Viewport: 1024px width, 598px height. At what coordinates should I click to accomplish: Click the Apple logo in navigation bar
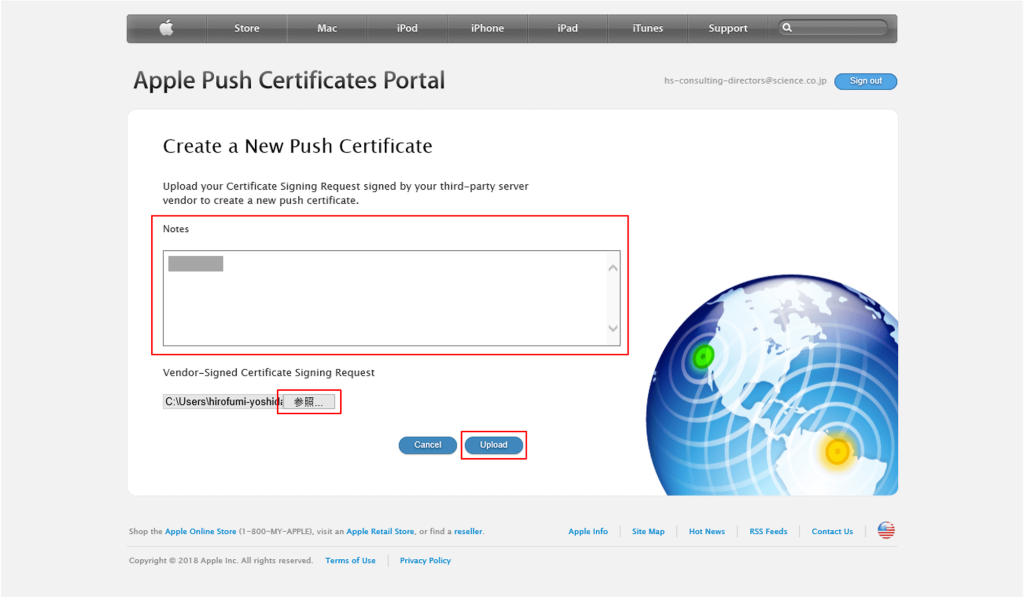point(167,28)
